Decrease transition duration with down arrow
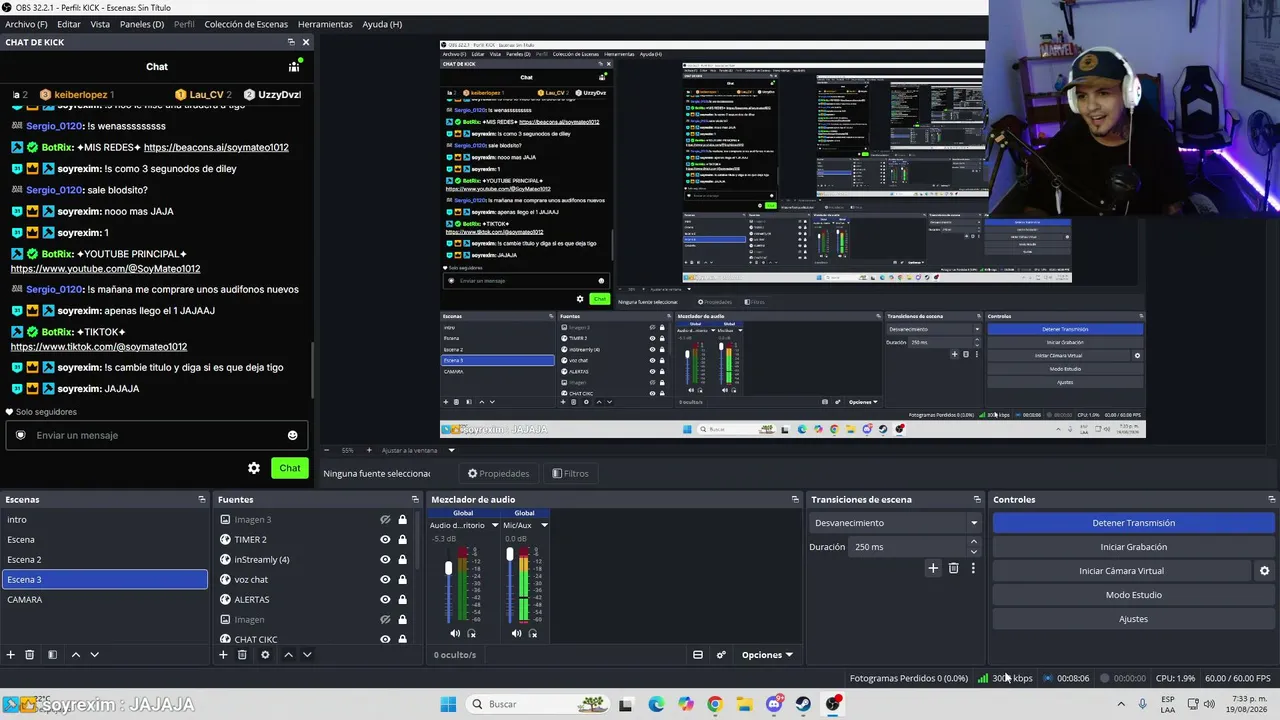 974,552
